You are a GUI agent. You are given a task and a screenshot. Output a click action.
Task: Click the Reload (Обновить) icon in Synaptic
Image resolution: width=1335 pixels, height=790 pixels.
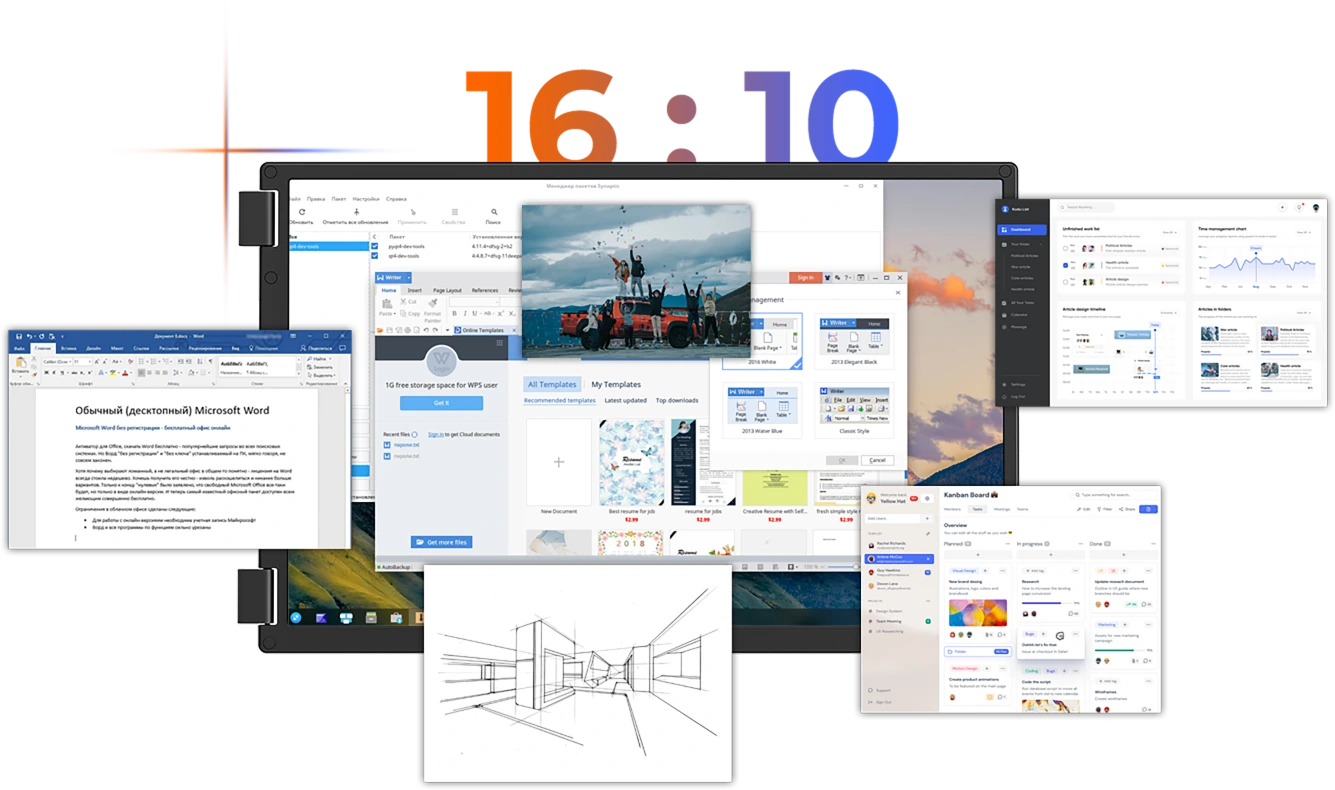pos(302,212)
